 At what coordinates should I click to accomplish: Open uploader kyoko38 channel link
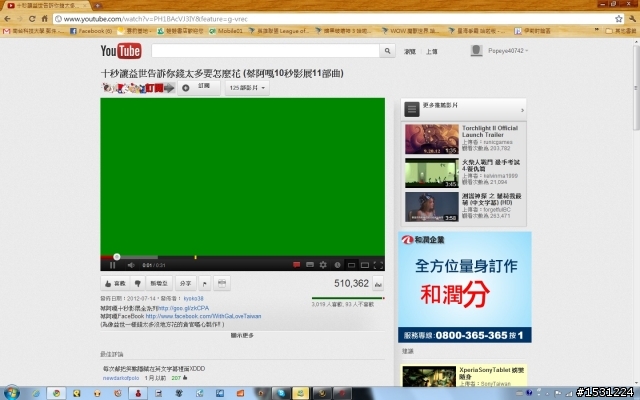point(193,298)
